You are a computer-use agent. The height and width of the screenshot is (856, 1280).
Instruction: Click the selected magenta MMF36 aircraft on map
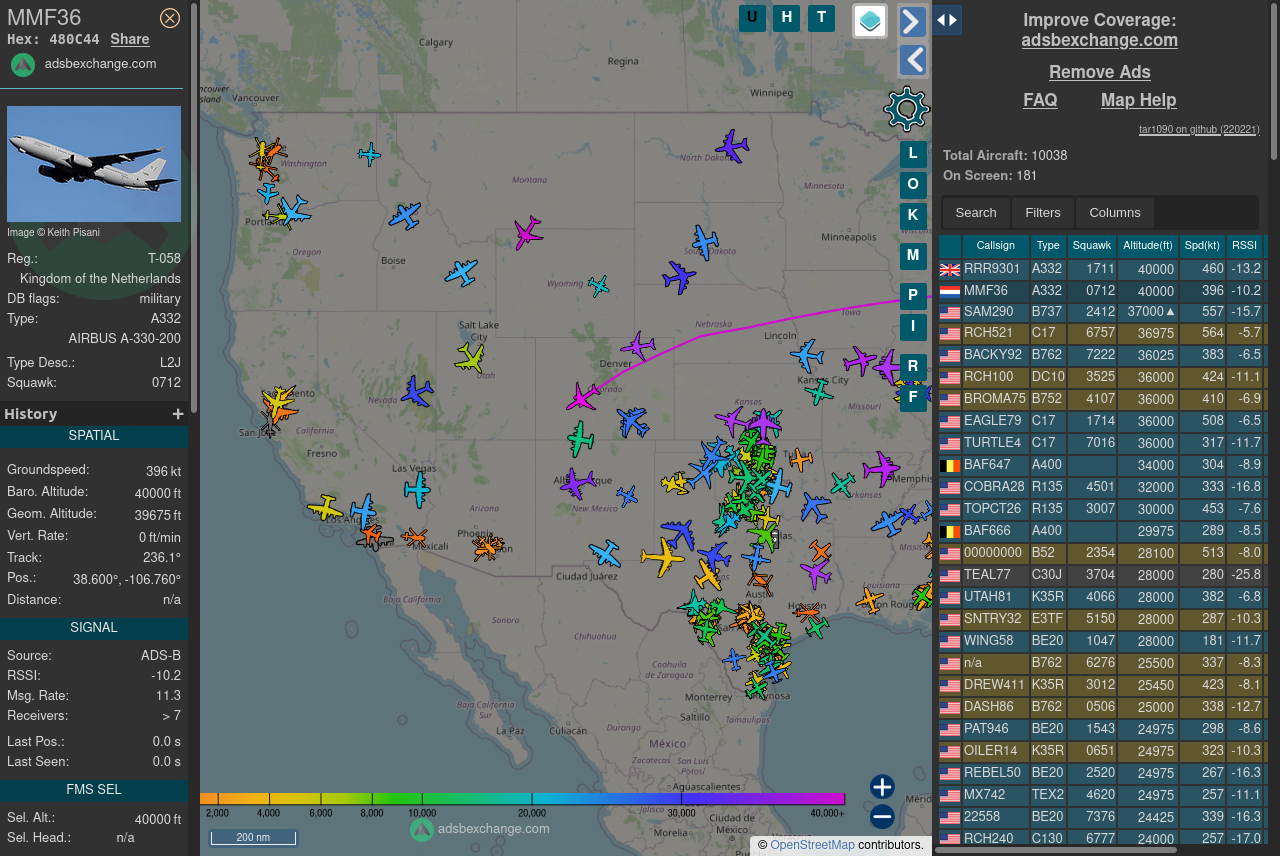pos(582,397)
